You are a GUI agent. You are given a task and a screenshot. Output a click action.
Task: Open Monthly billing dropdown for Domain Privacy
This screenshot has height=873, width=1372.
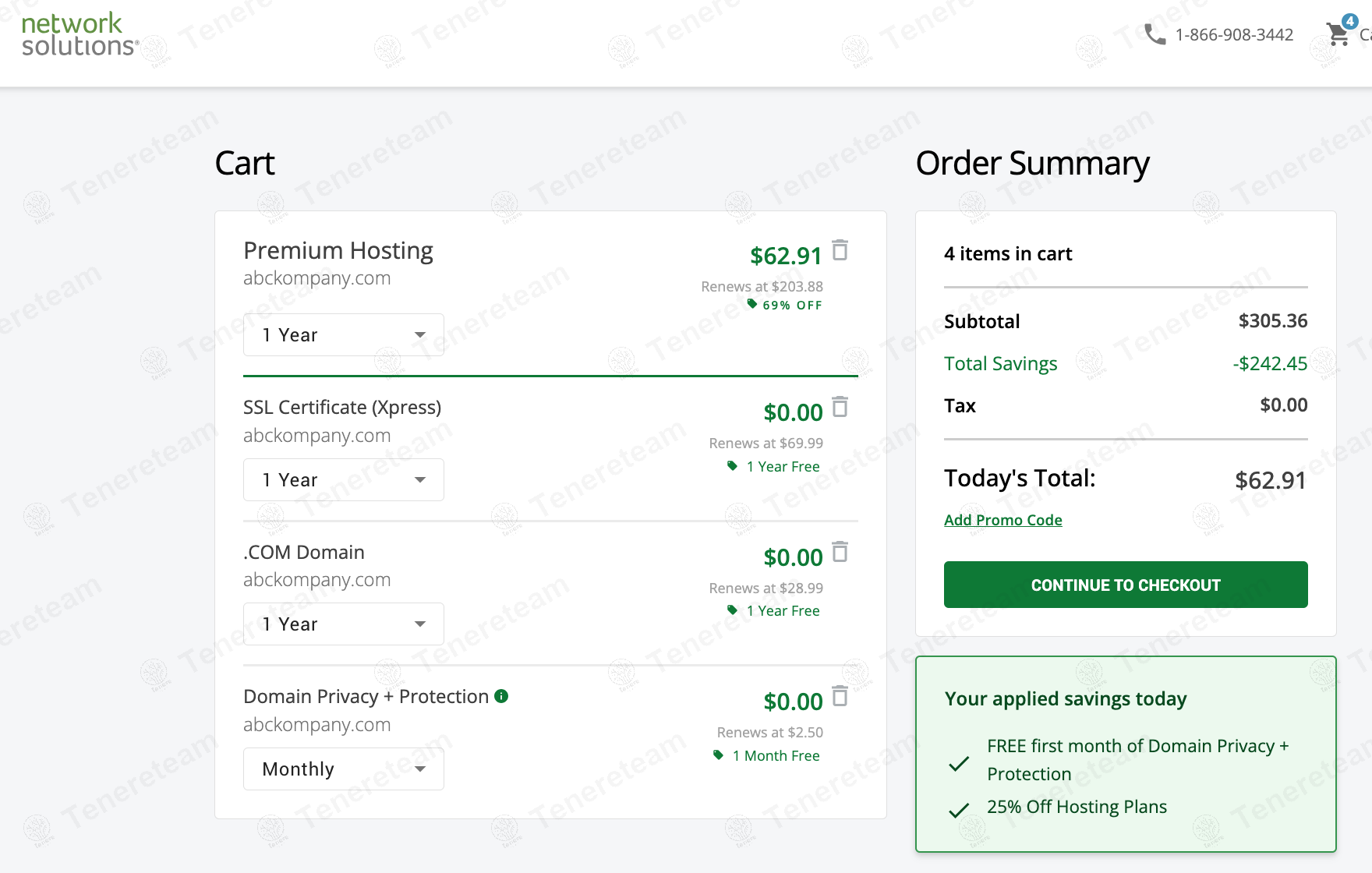343,769
